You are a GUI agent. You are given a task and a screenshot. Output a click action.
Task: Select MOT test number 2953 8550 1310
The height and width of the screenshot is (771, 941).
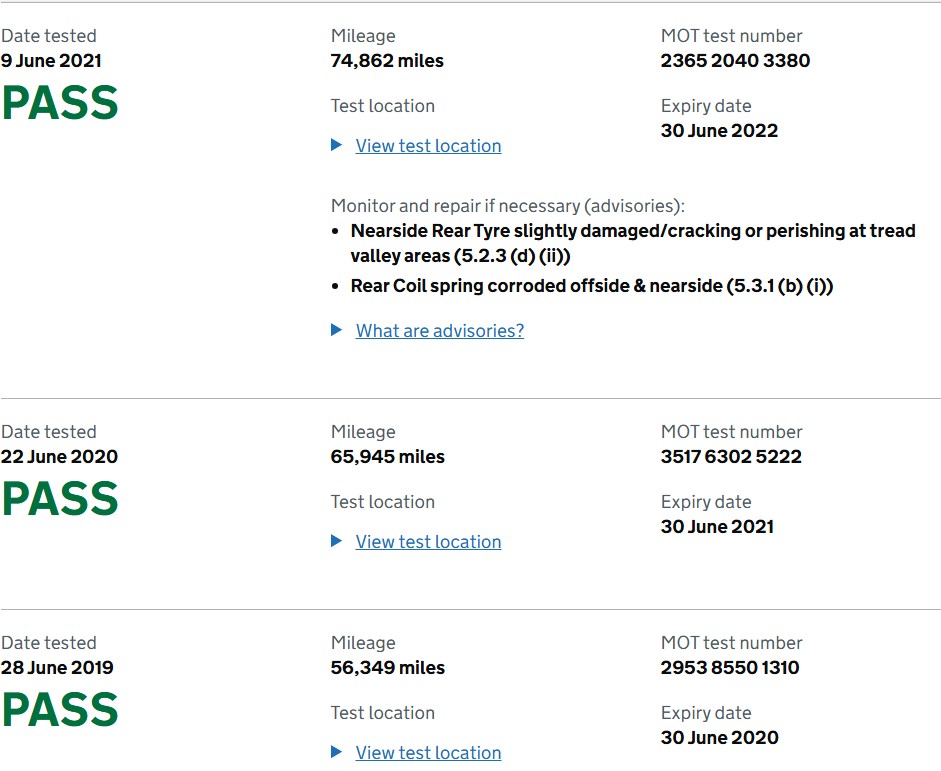tap(730, 668)
